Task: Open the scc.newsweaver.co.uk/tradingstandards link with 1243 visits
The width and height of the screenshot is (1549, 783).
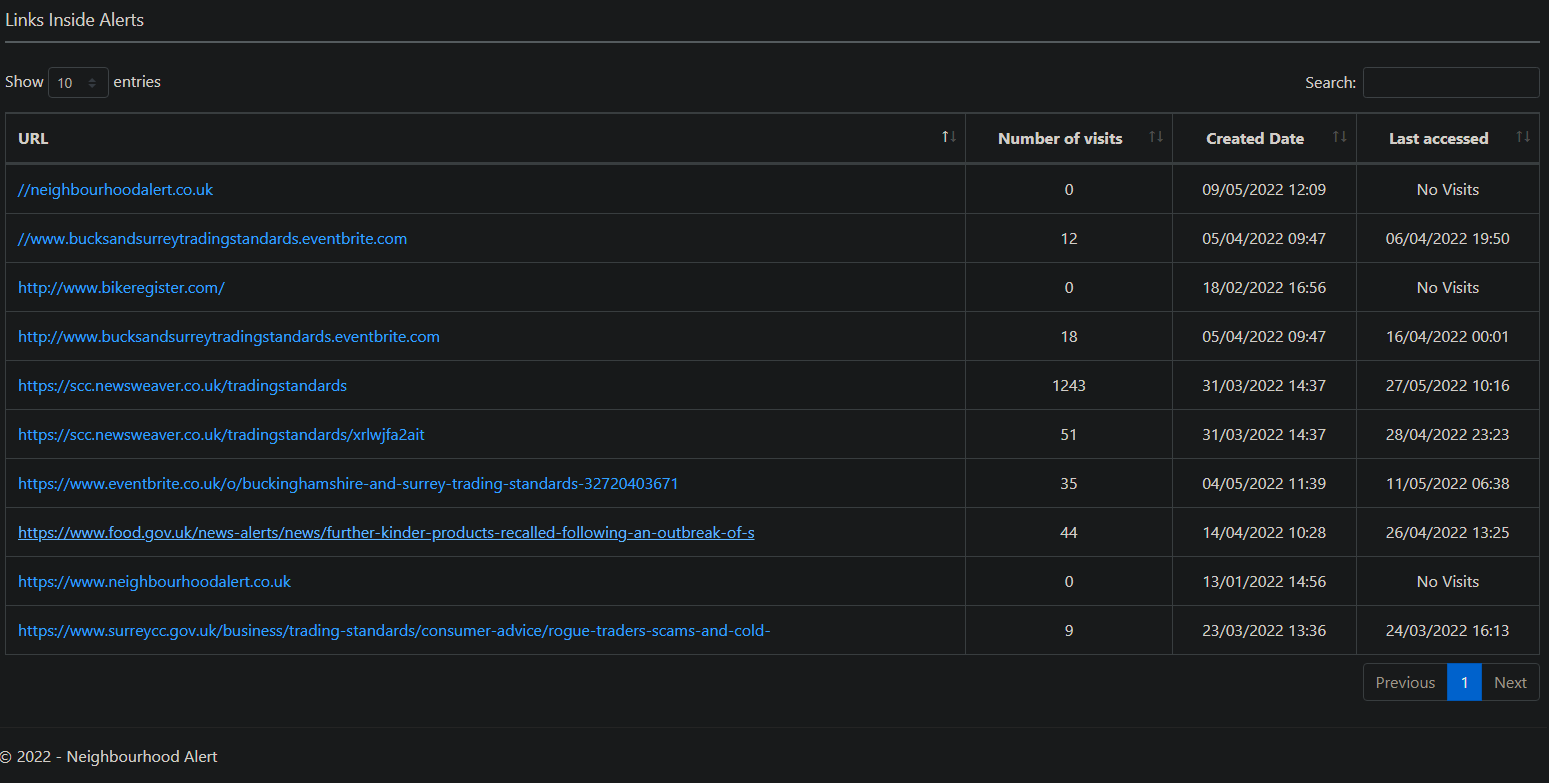Action: [x=182, y=386]
